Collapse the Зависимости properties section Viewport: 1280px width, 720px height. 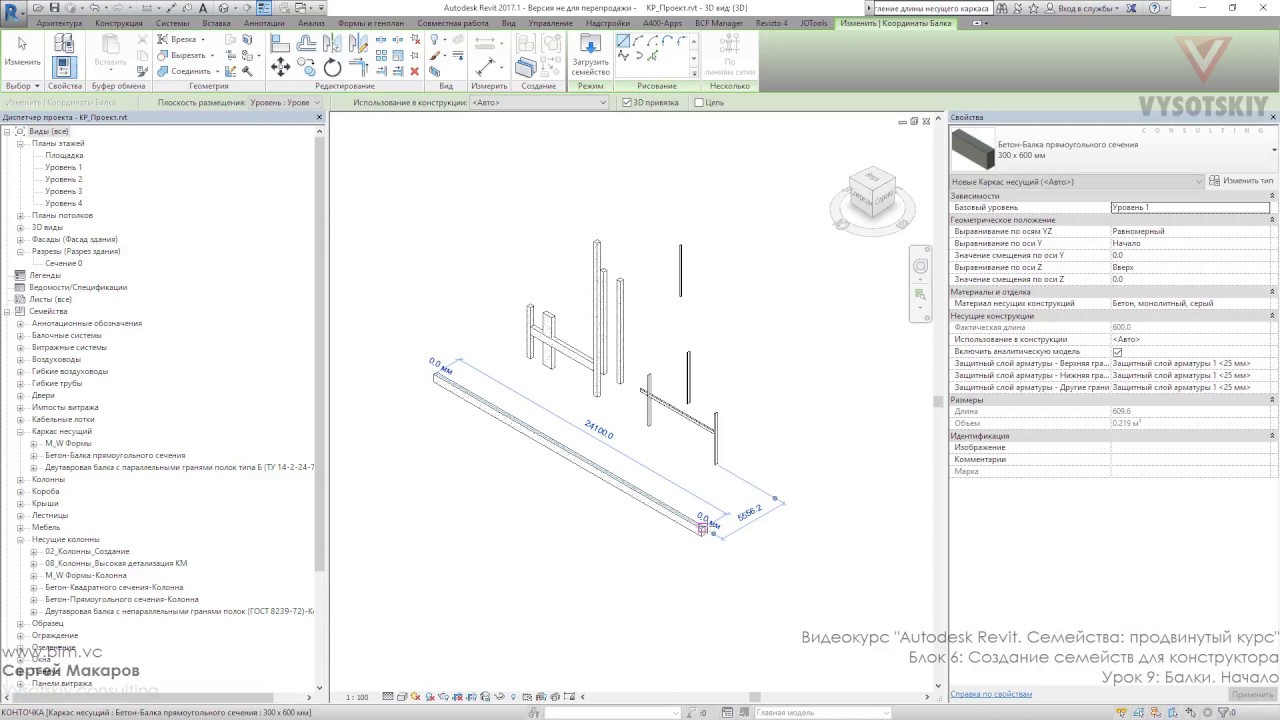tap(1272, 196)
